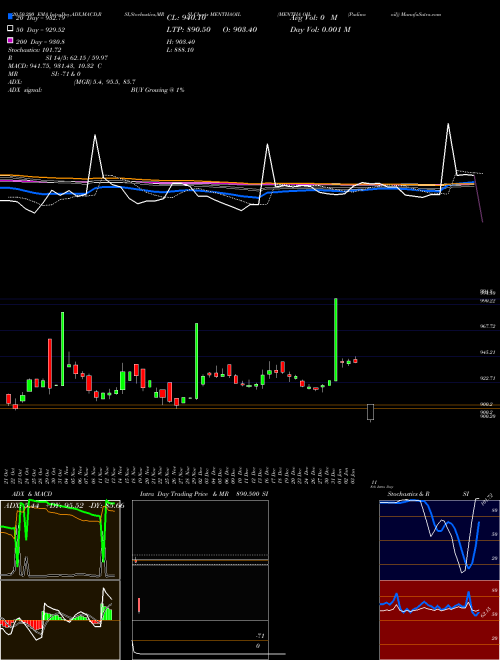Click the white 50 Day EMA legend swatch

(11, 29)
